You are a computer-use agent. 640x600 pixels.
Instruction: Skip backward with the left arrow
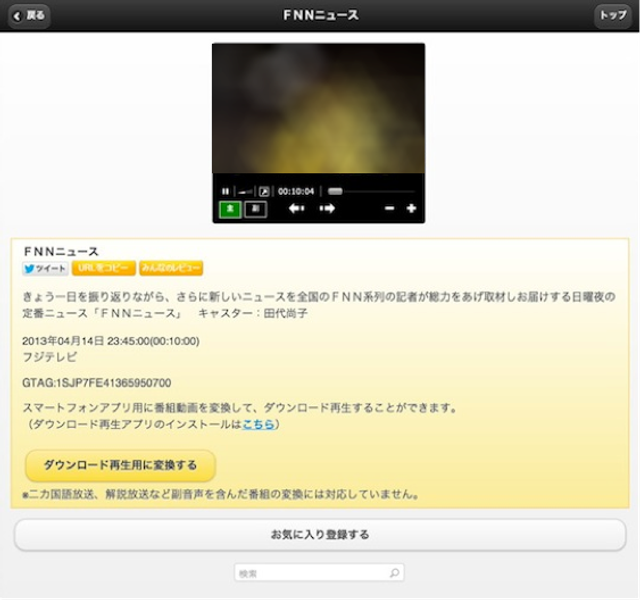click(297, 209)
